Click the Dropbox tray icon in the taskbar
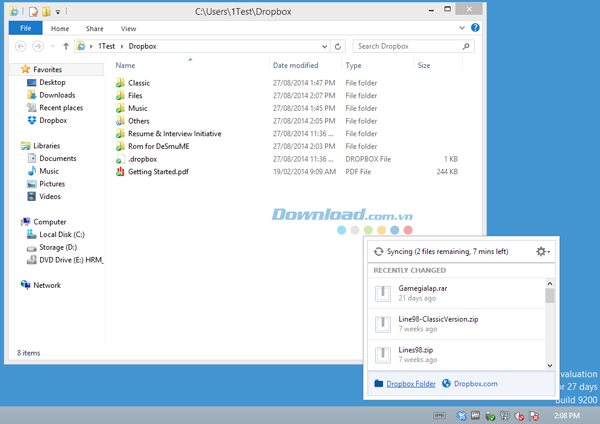 461,414
